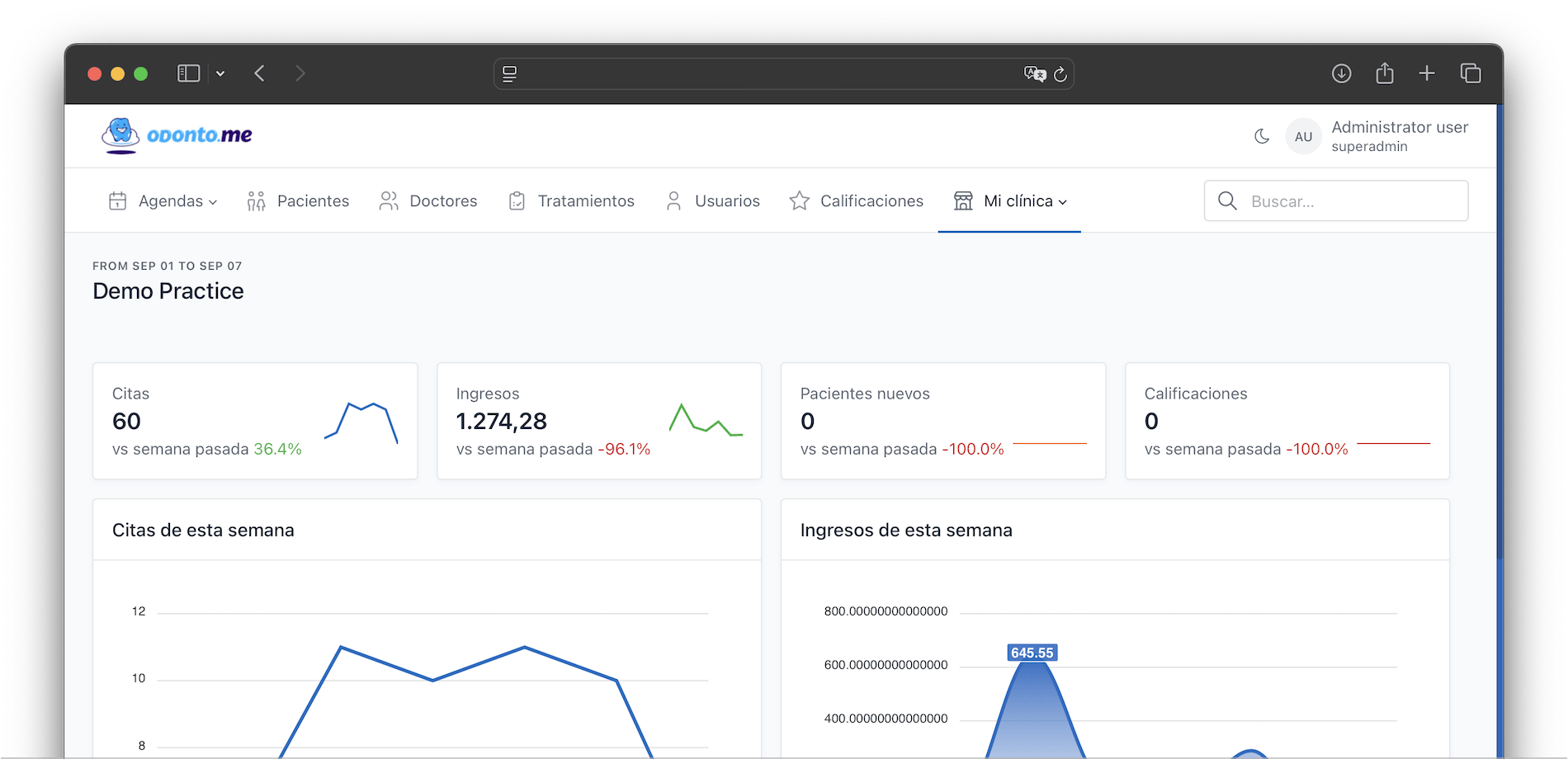Go forward in Safari
1568x759 pixels.
(x=300, y=73)
